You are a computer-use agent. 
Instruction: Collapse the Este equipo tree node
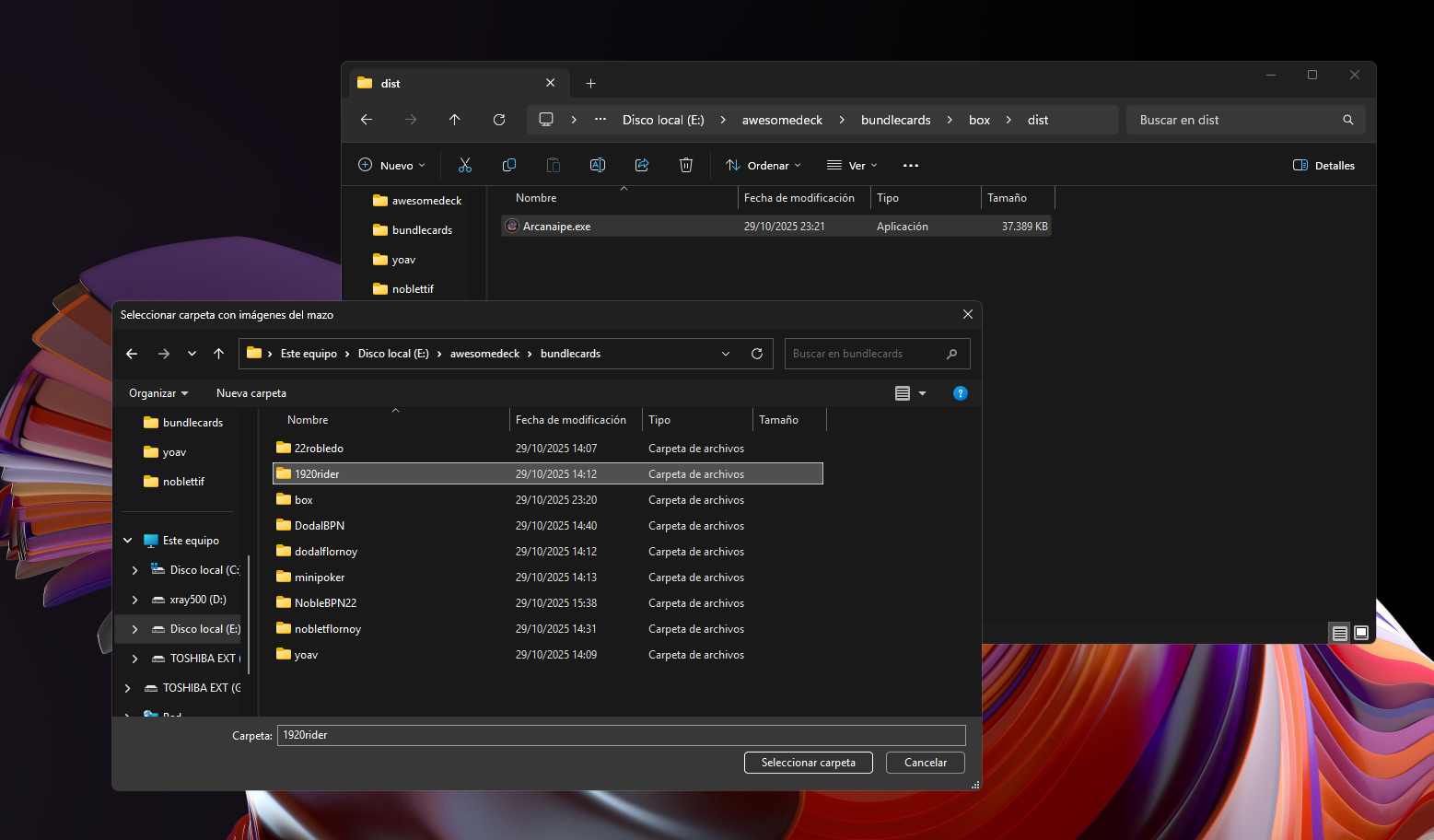(128, 541)
